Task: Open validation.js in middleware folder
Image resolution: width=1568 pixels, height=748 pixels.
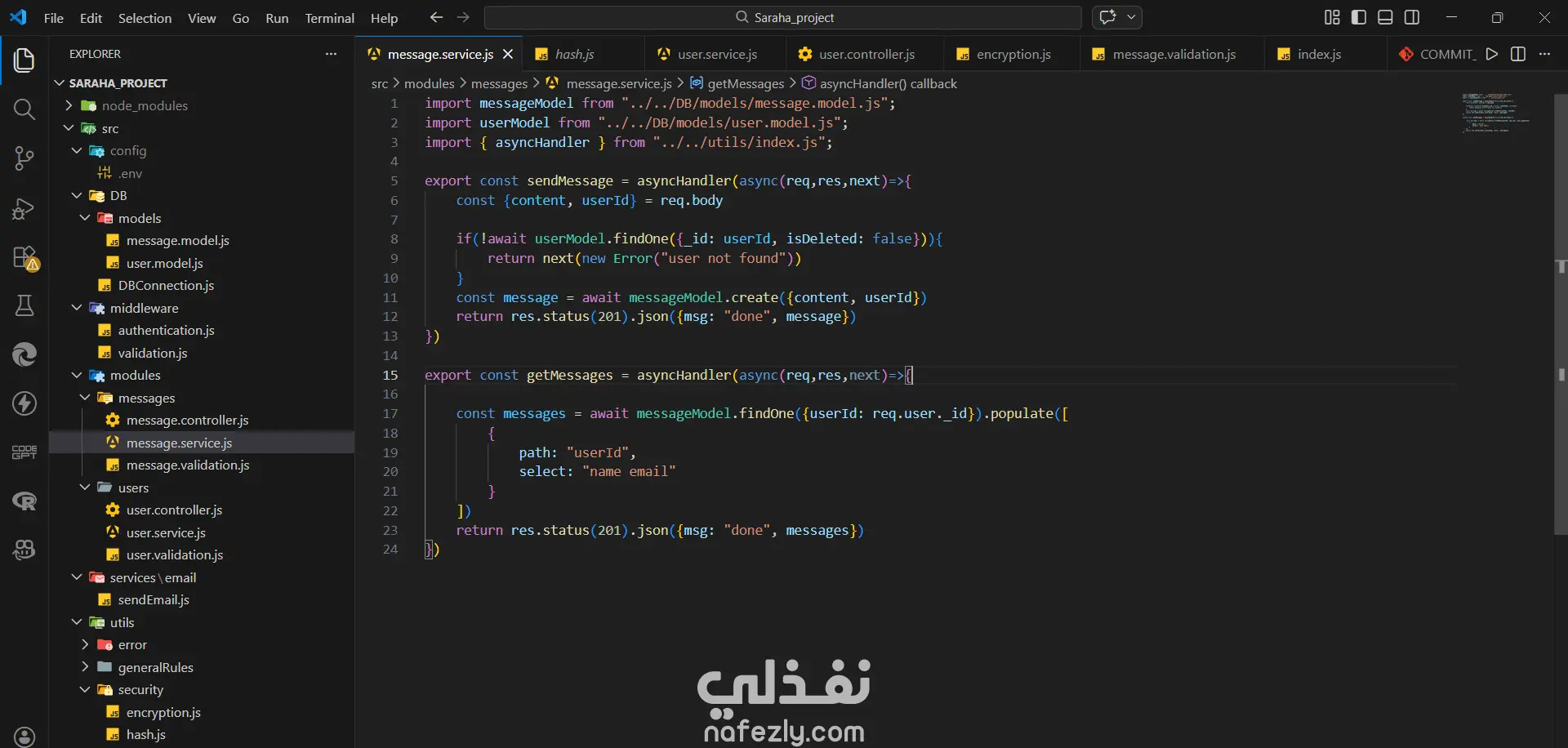Action: 202,353
